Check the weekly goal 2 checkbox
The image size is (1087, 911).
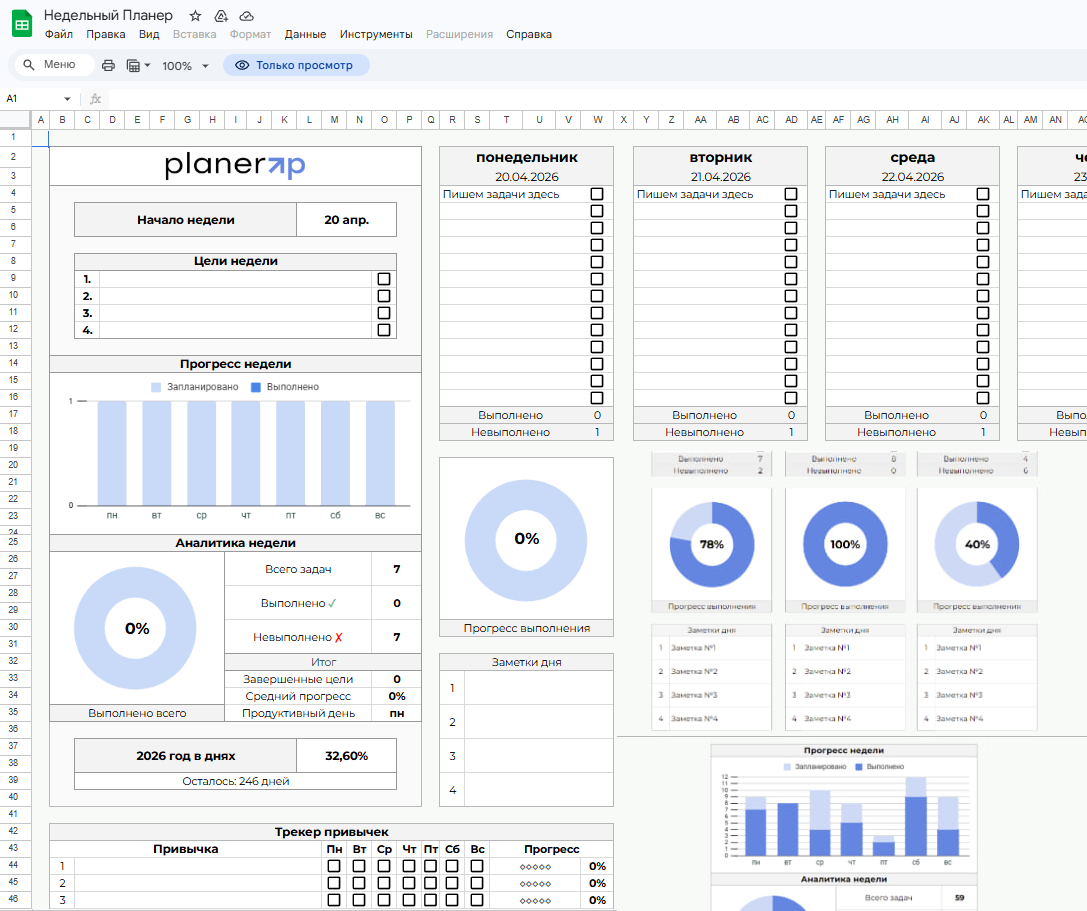click(384, 296)
